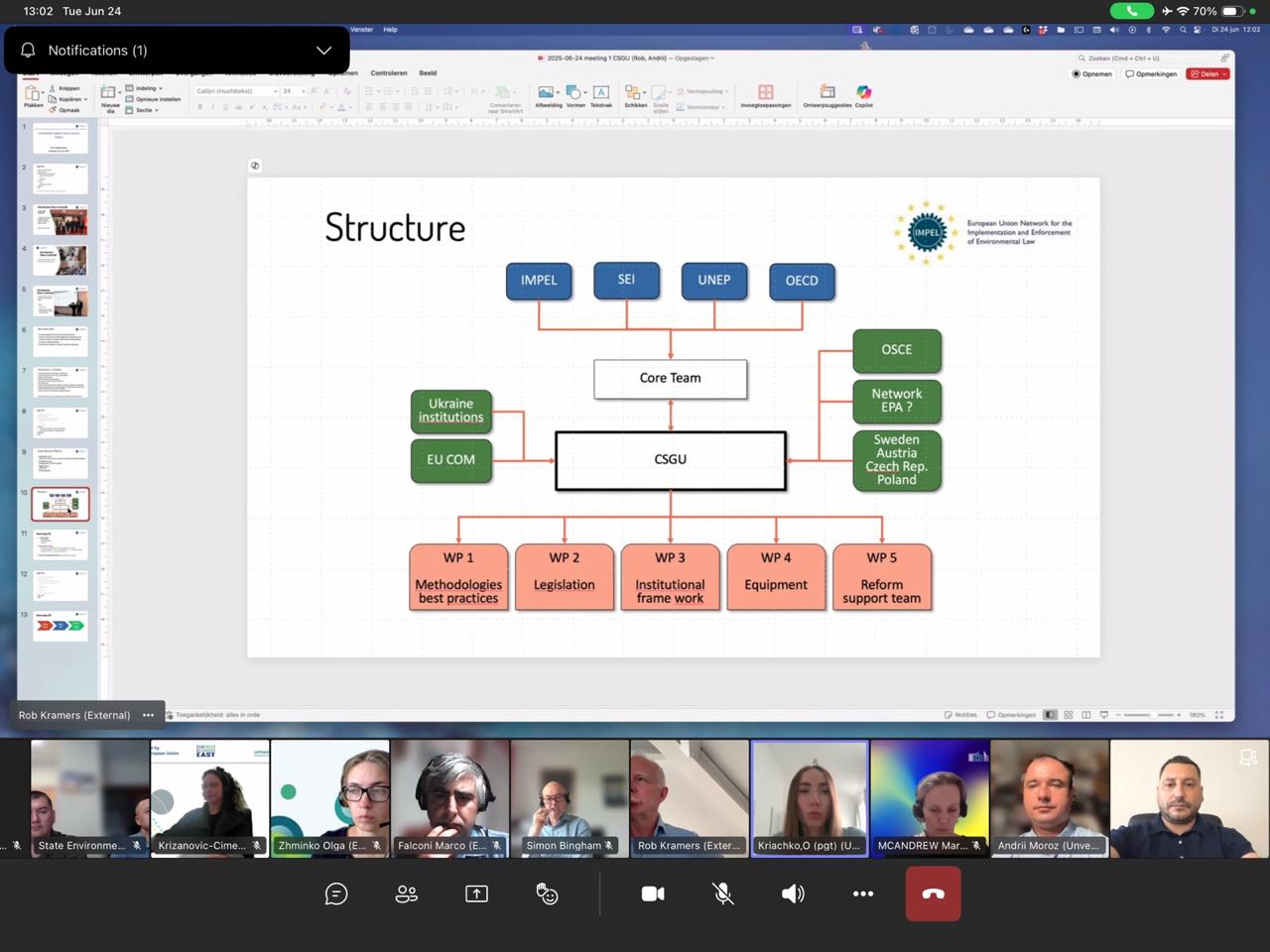Show the participants list
Viewport: 1270px width, 952px height.
point(407,893)
